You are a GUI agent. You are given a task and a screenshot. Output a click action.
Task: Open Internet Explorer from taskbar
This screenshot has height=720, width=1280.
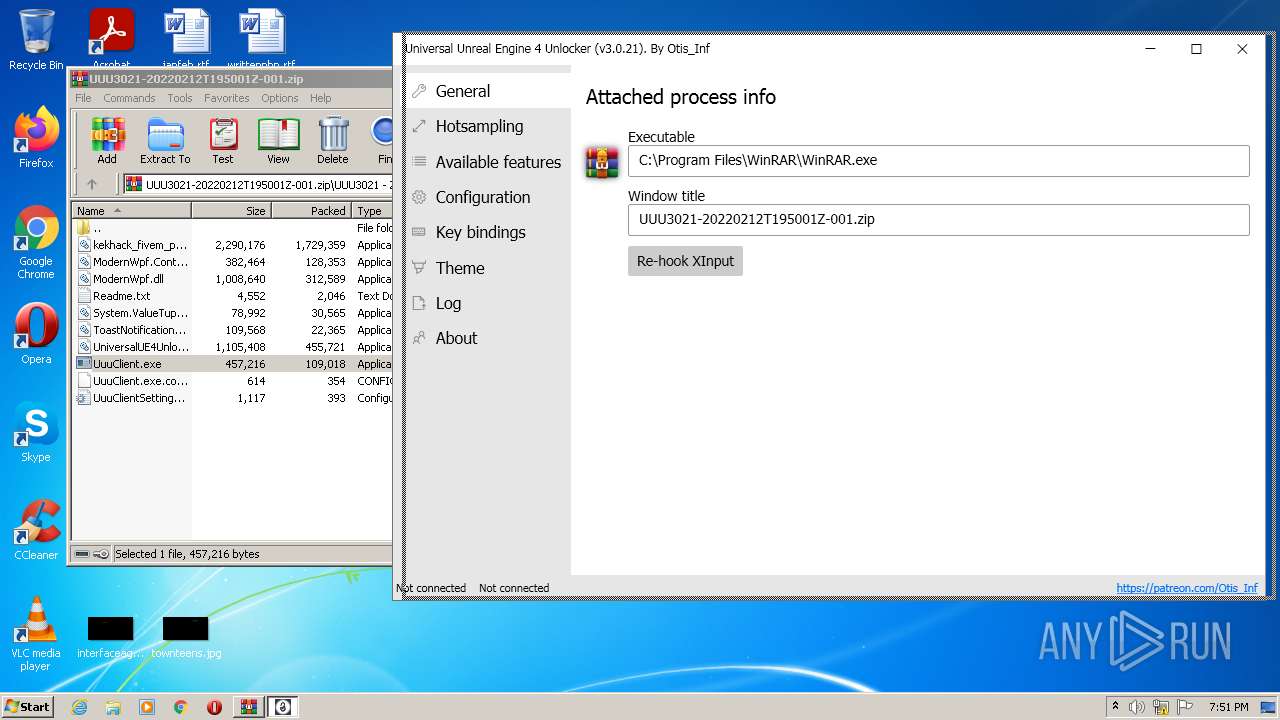80,707
